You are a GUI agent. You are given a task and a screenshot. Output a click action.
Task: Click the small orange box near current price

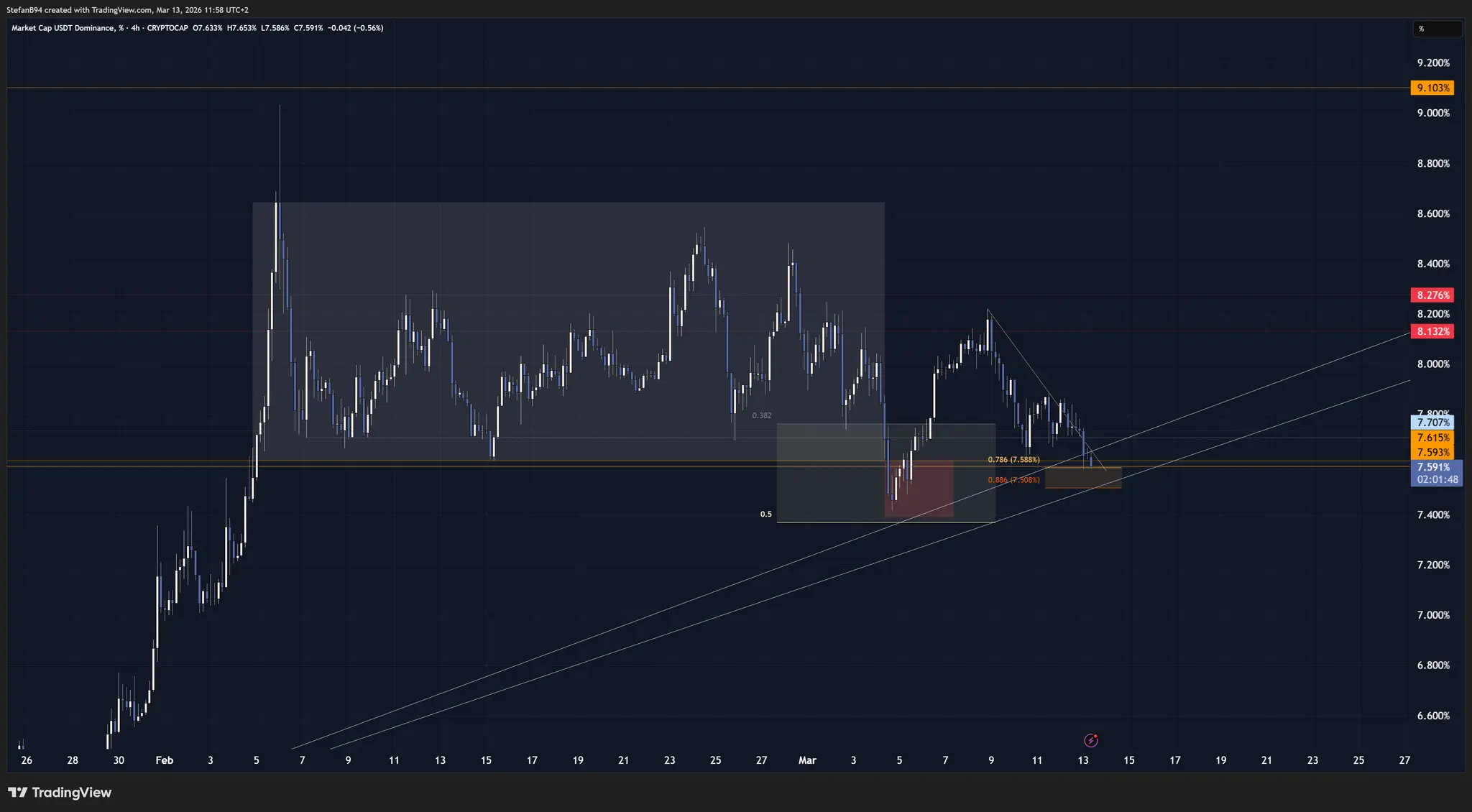[1082, 478]
